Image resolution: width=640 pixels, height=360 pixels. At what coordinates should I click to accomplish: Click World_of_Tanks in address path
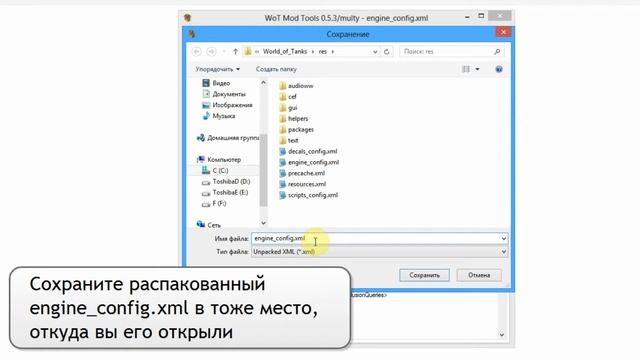pos(285,51)
